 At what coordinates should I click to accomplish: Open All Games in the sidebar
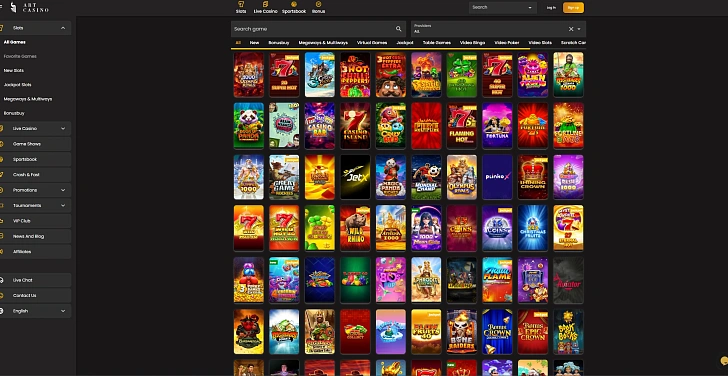point(14,42)
